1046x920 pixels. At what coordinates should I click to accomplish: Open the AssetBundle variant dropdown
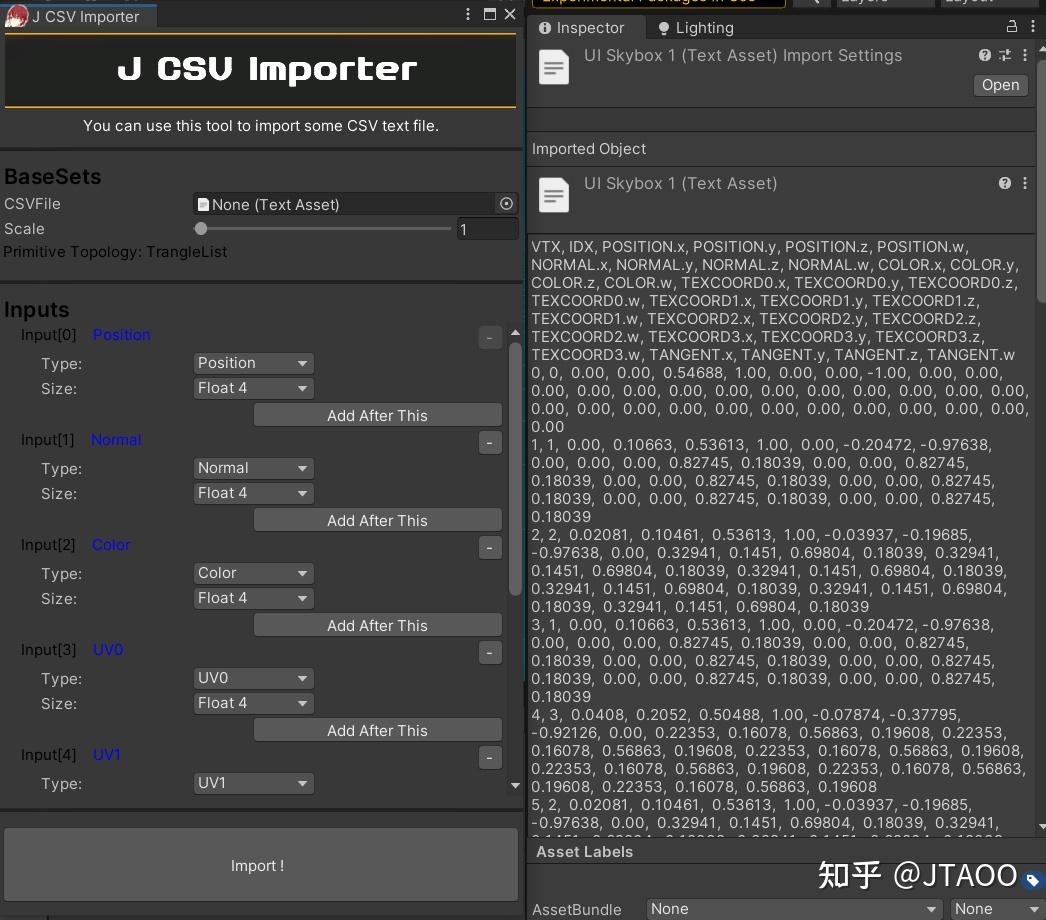pos(998,909)
